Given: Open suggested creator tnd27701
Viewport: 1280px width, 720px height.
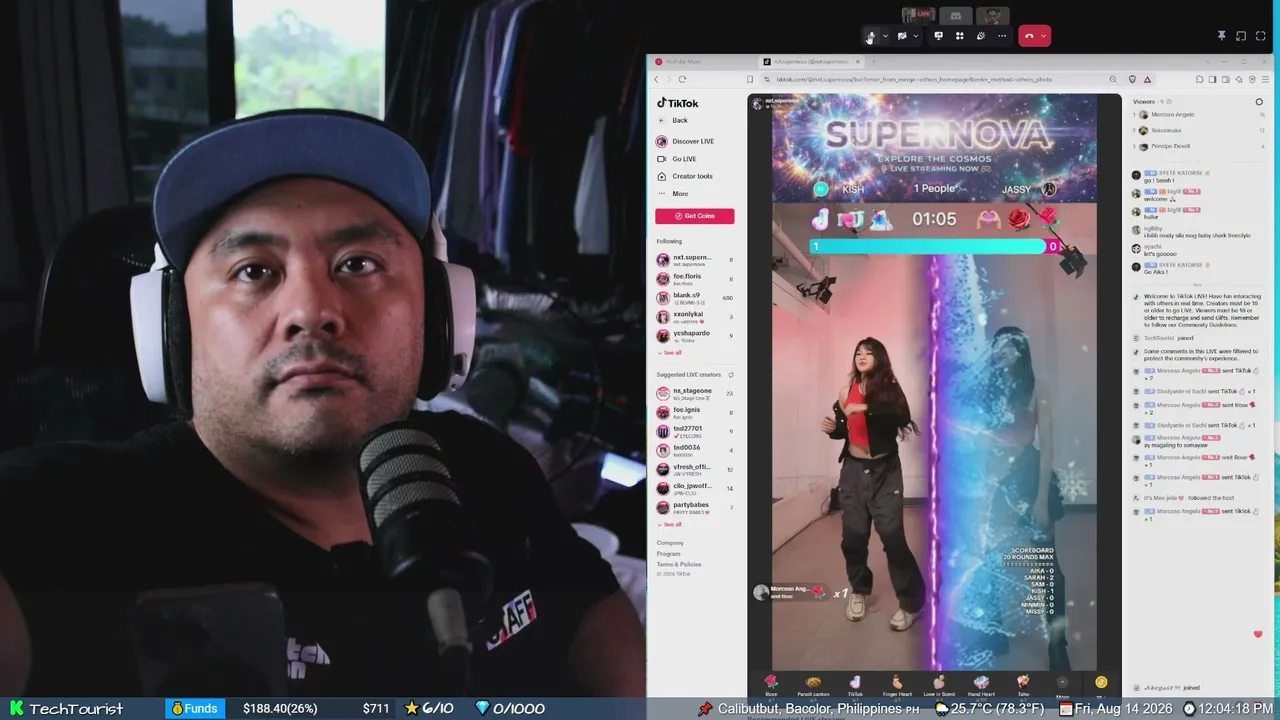Looking at the screenshot, I should (x=694, y=431).
